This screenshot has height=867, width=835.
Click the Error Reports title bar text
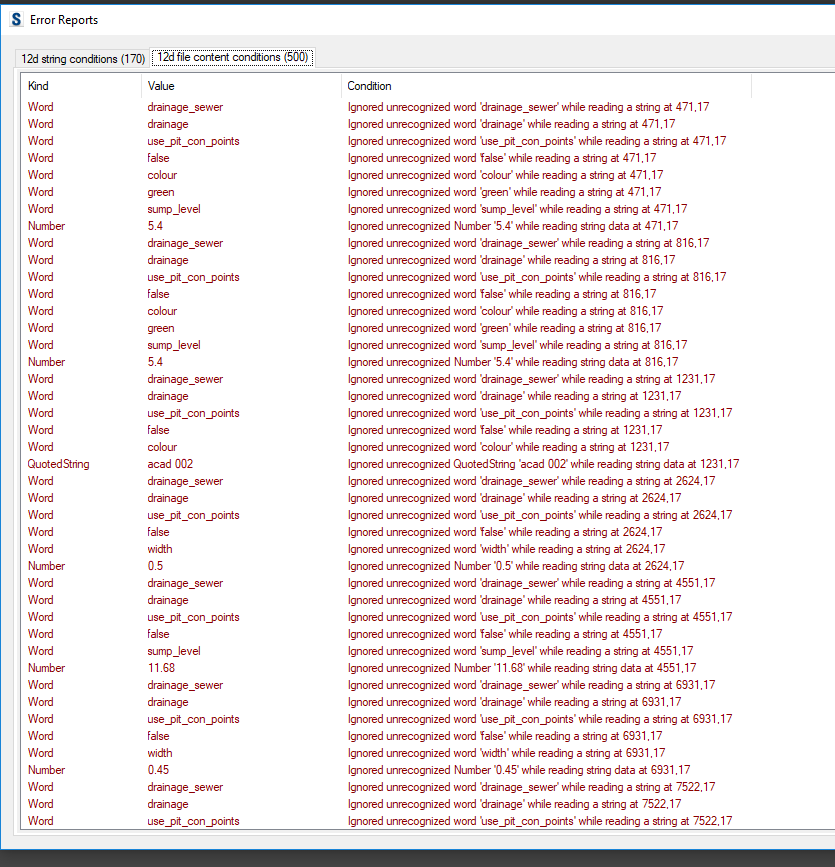pyautogui.click(x=66, y=19)
